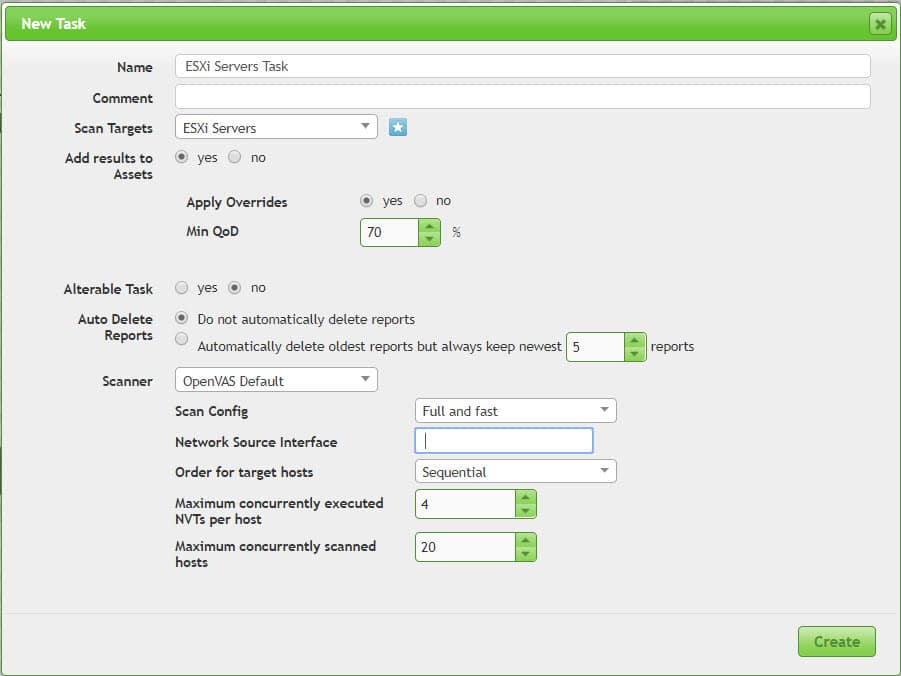
Task: Decrease maximum concurrently scanned hosts
Action: pos(525,554)
